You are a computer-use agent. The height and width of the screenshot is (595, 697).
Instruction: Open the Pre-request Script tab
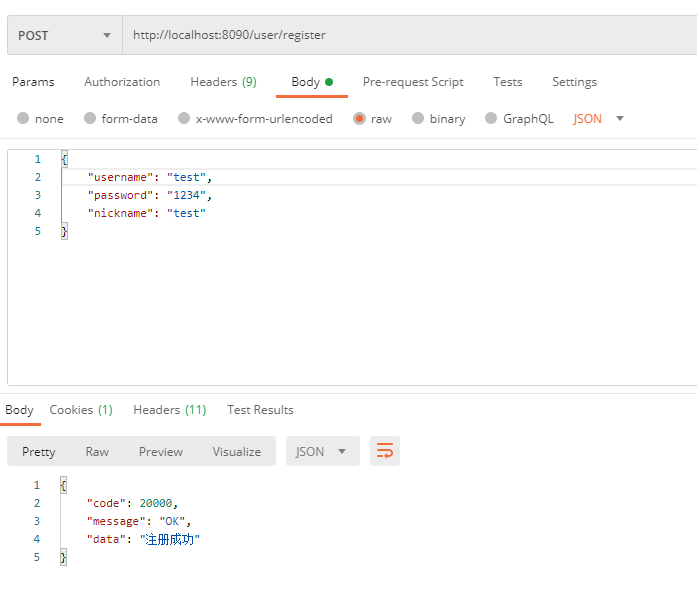413,82
